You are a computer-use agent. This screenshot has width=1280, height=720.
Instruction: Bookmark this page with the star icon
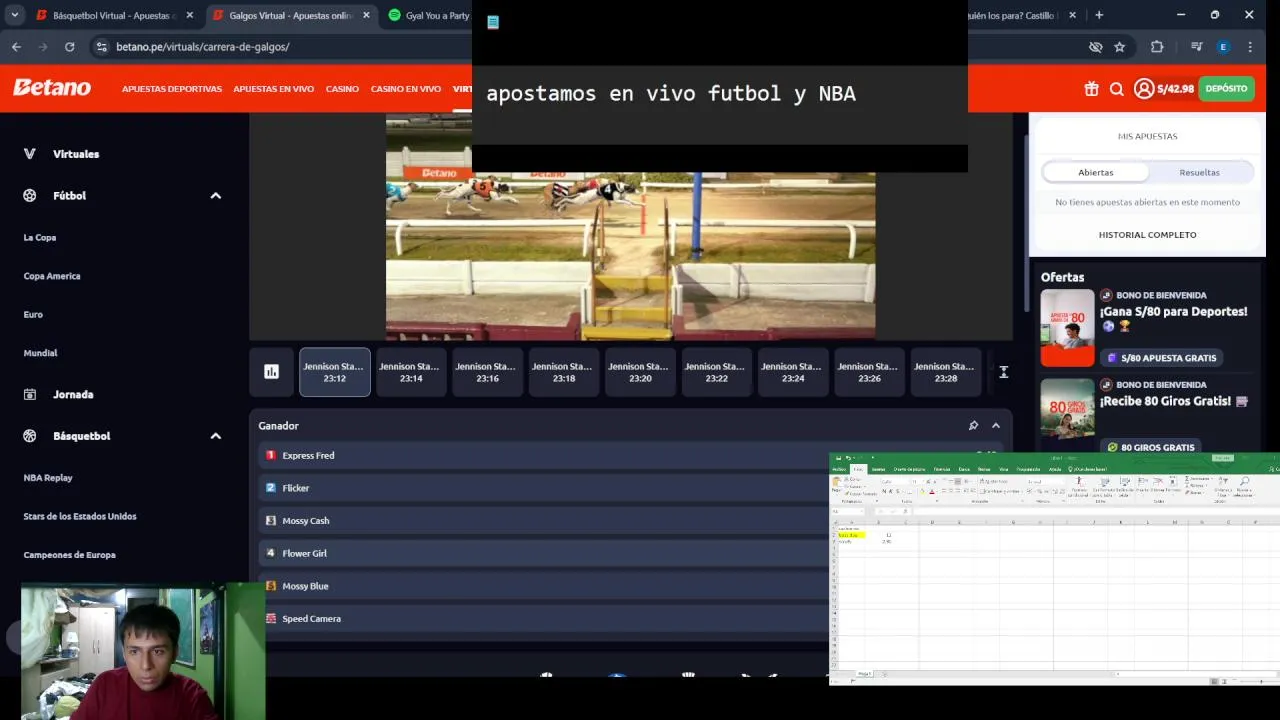pyautogui.click(x=1119, y=46)
